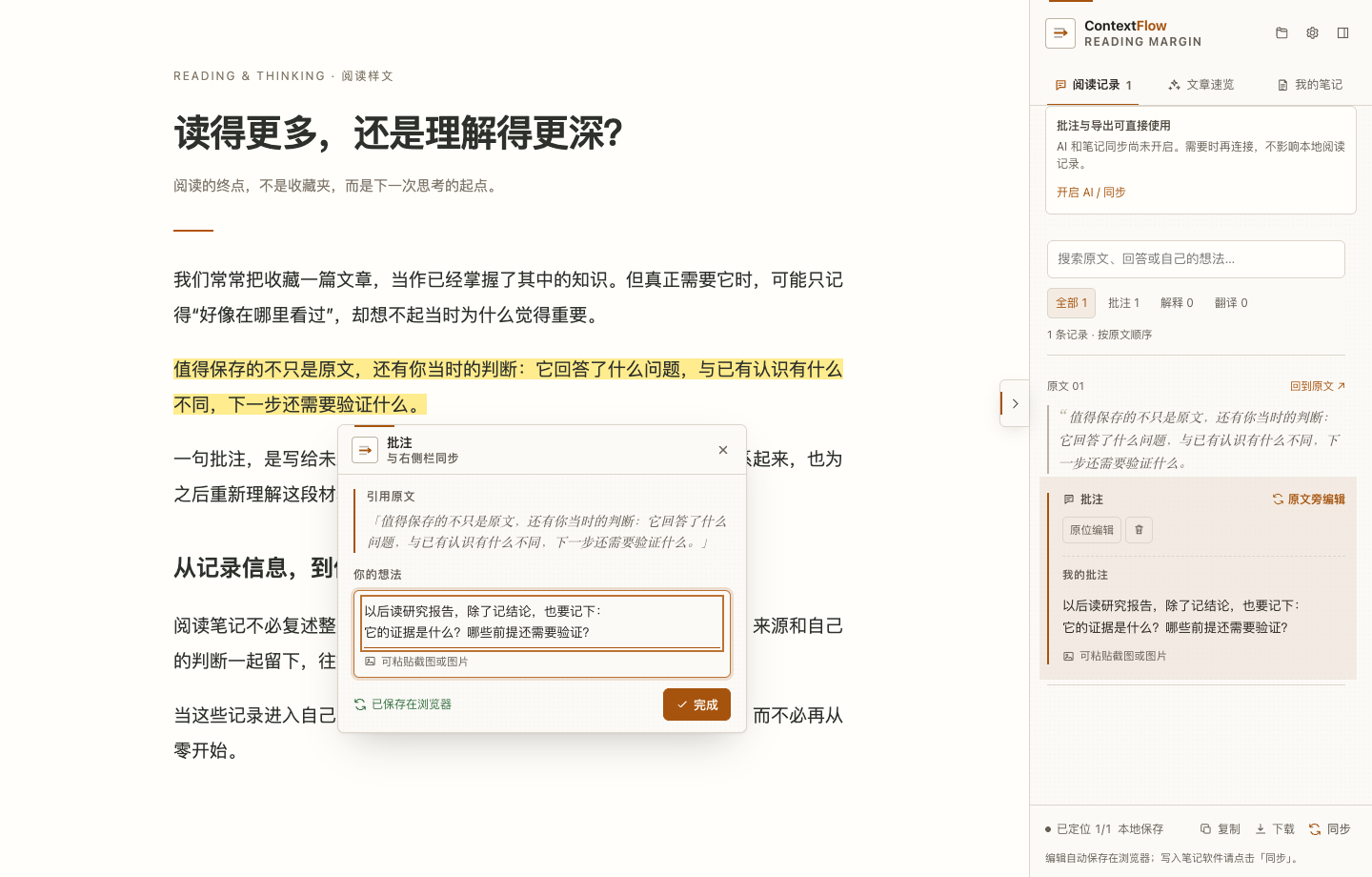This screenshot has height=877, width=1372.
Task: Delete the annotation with the trash icon
Action: pyautogui.click(x=1139, y=530)
